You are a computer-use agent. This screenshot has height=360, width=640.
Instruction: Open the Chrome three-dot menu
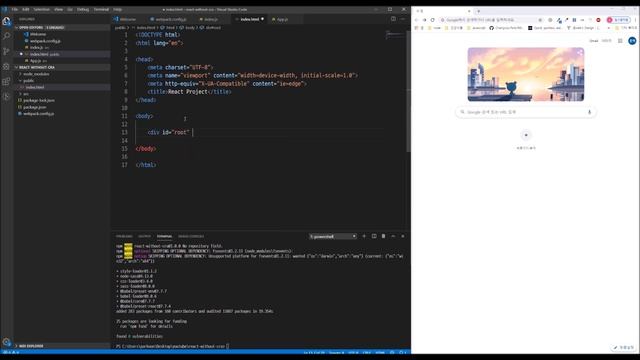coord(635,20)
